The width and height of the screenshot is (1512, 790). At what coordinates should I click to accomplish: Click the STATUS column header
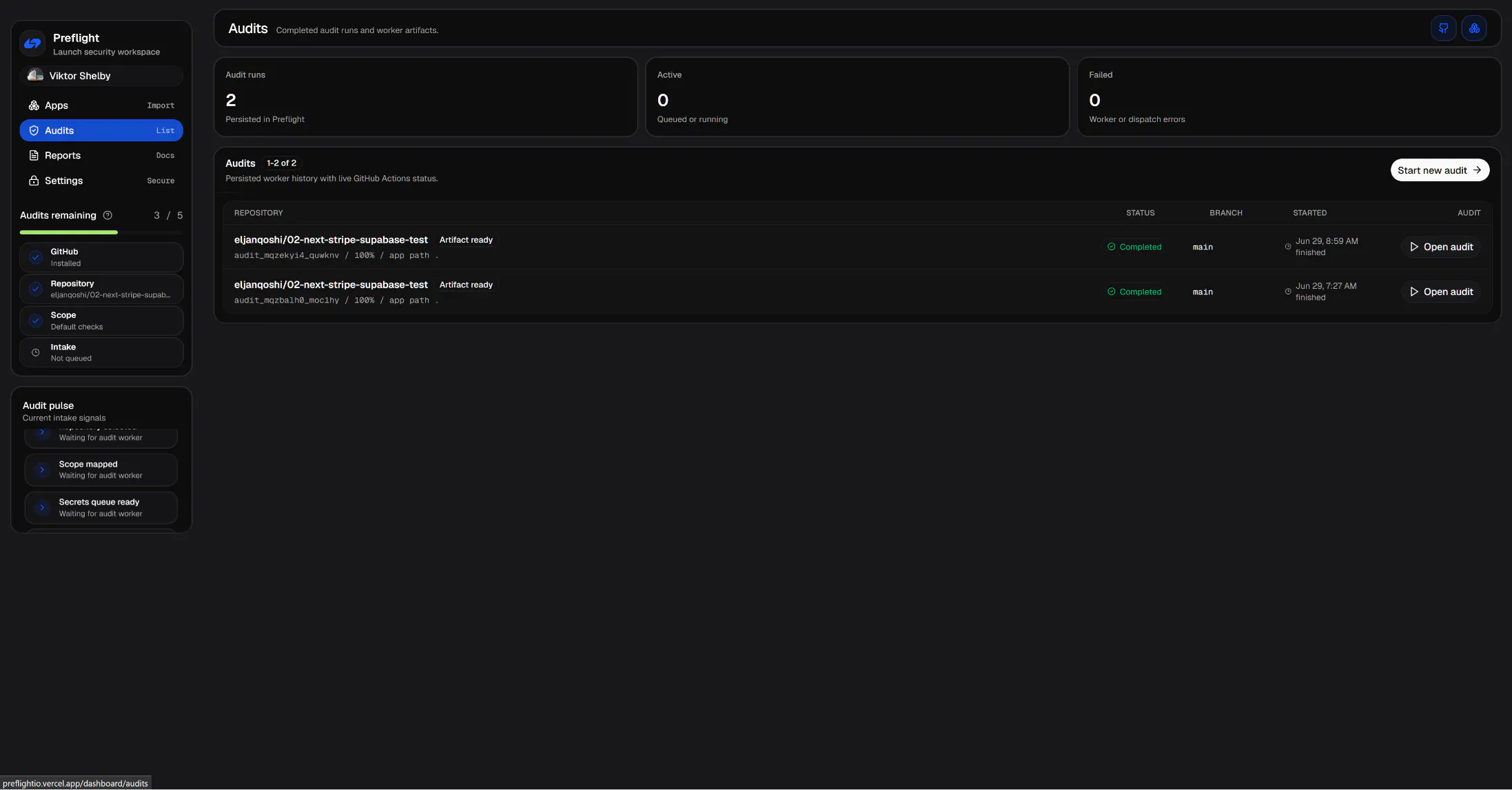(1140, 213)
